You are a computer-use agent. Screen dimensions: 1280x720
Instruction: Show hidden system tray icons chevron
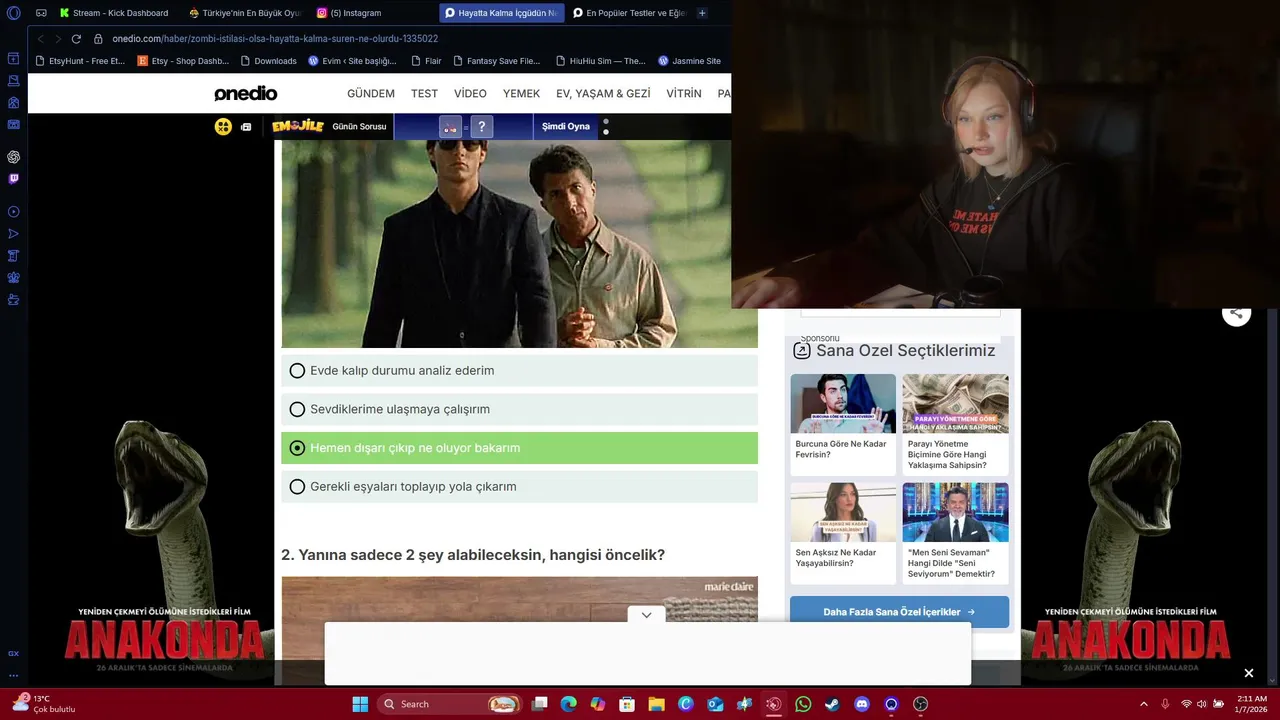coord(1144,704)
